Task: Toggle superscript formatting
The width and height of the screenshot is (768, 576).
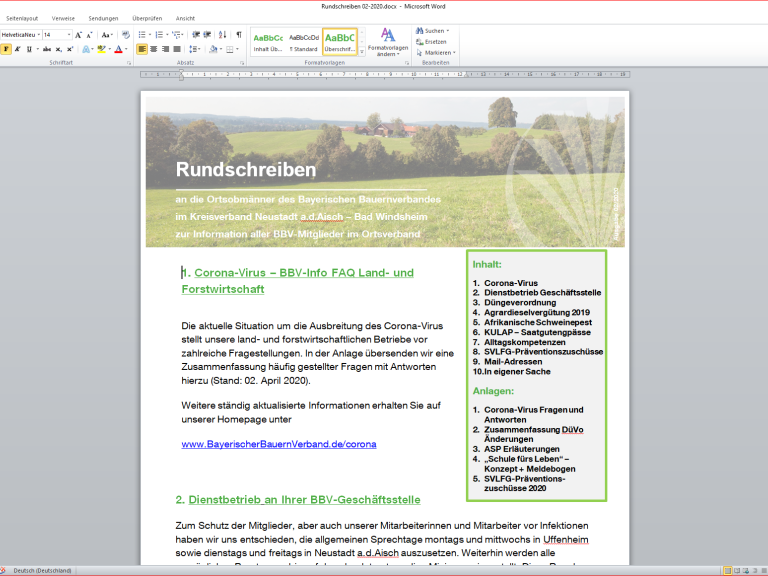Action: (x=70, y=49)
